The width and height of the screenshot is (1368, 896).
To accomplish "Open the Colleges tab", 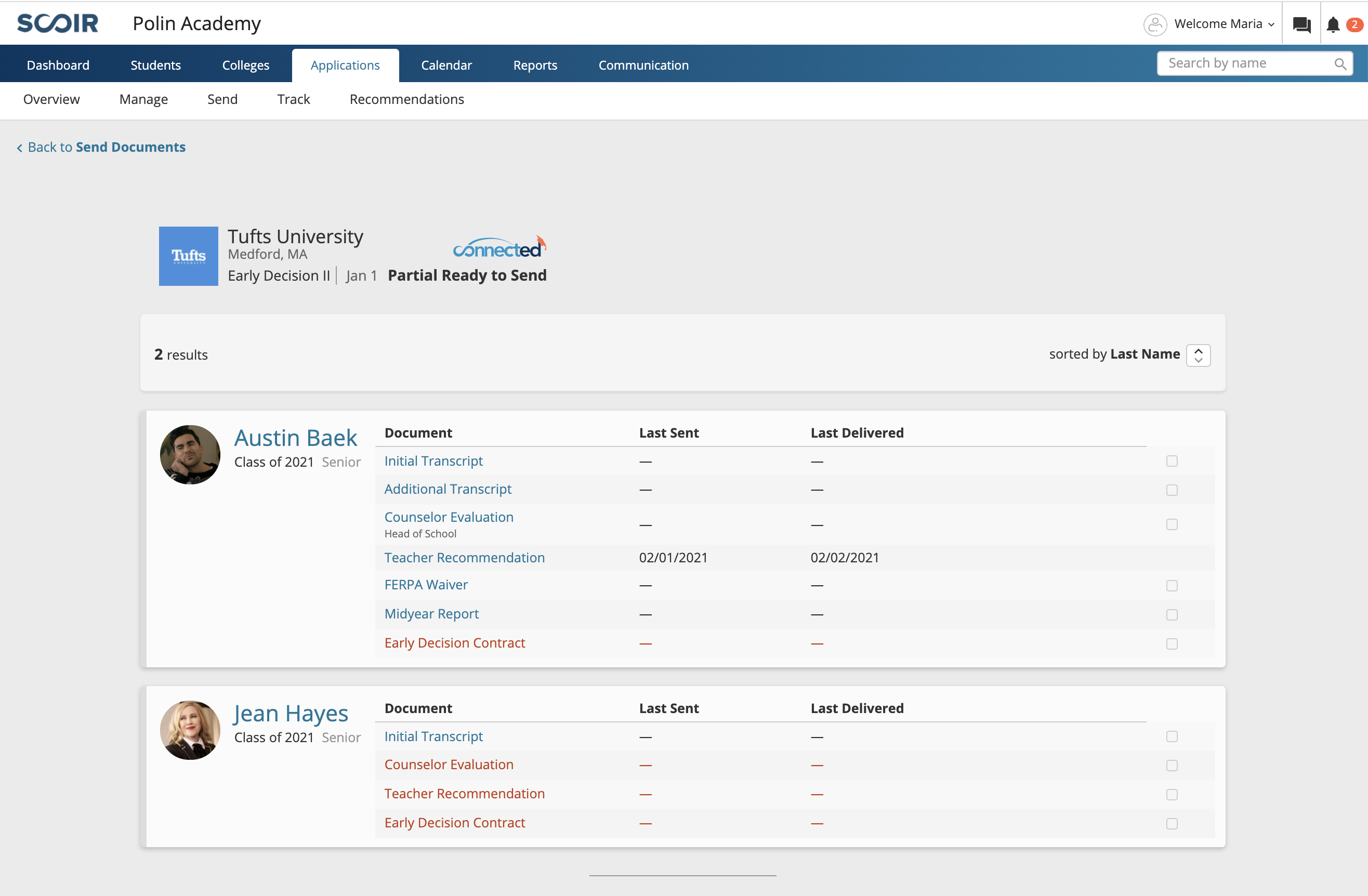I will pos(245,65).
